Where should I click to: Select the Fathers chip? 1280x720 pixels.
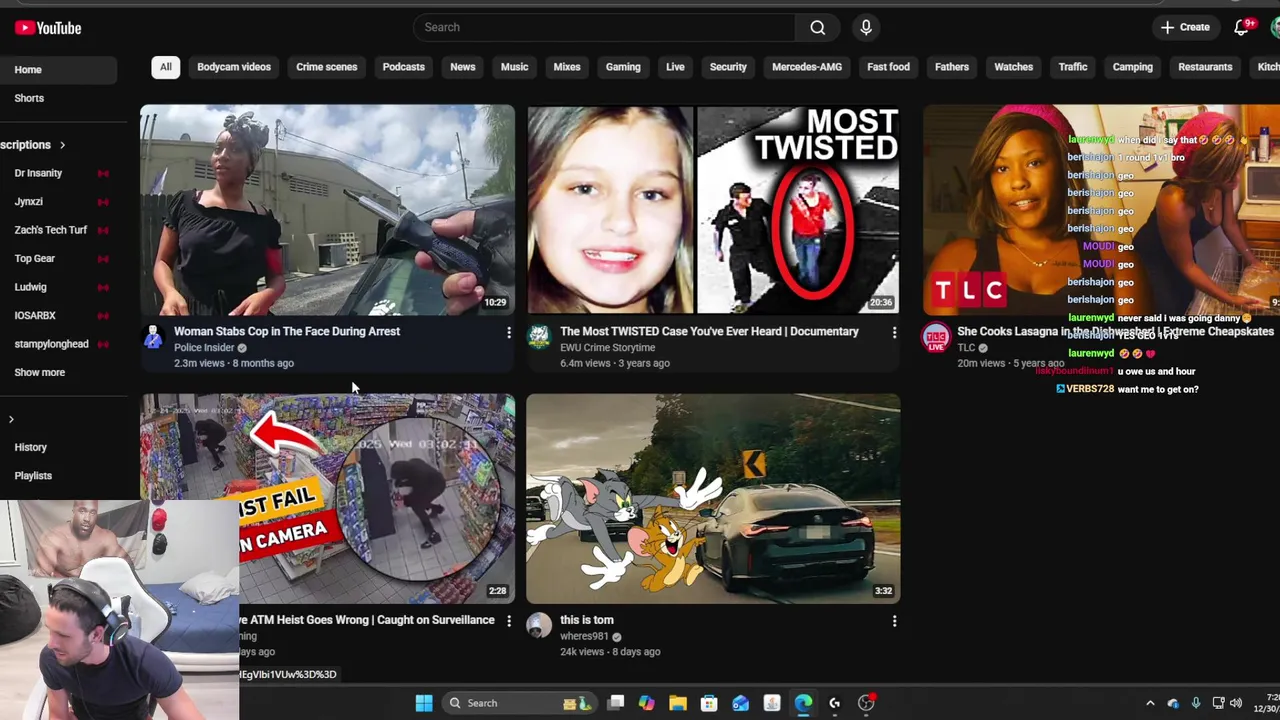tap(952, 67)
